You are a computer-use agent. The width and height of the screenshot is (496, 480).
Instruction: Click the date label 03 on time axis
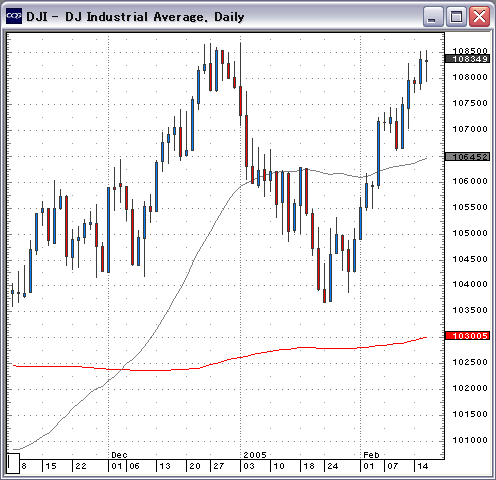249,466
